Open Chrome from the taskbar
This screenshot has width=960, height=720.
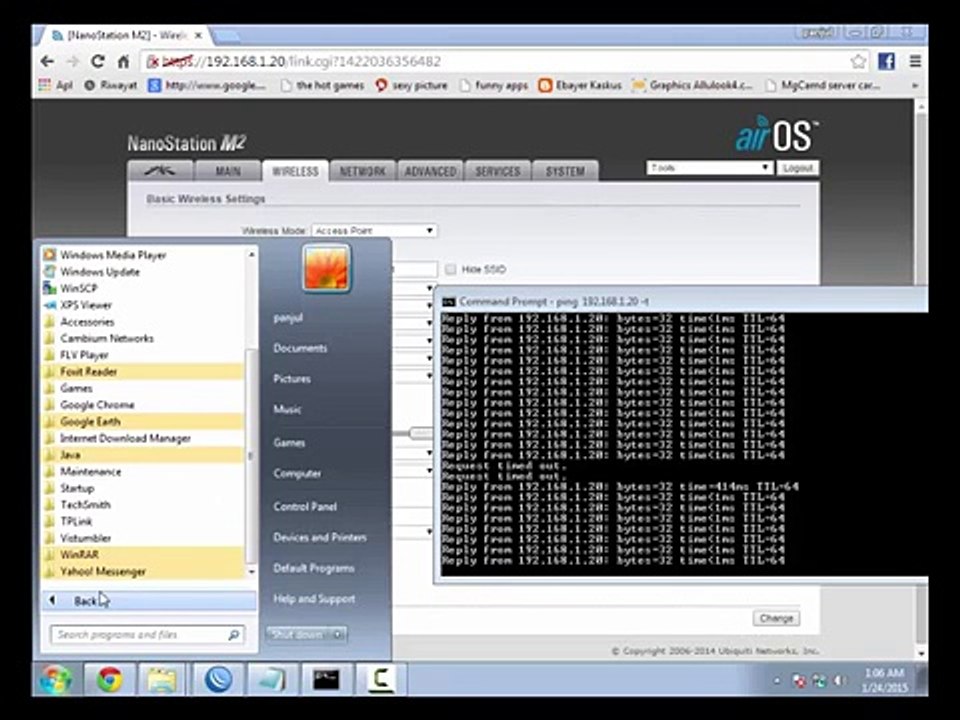110,679
